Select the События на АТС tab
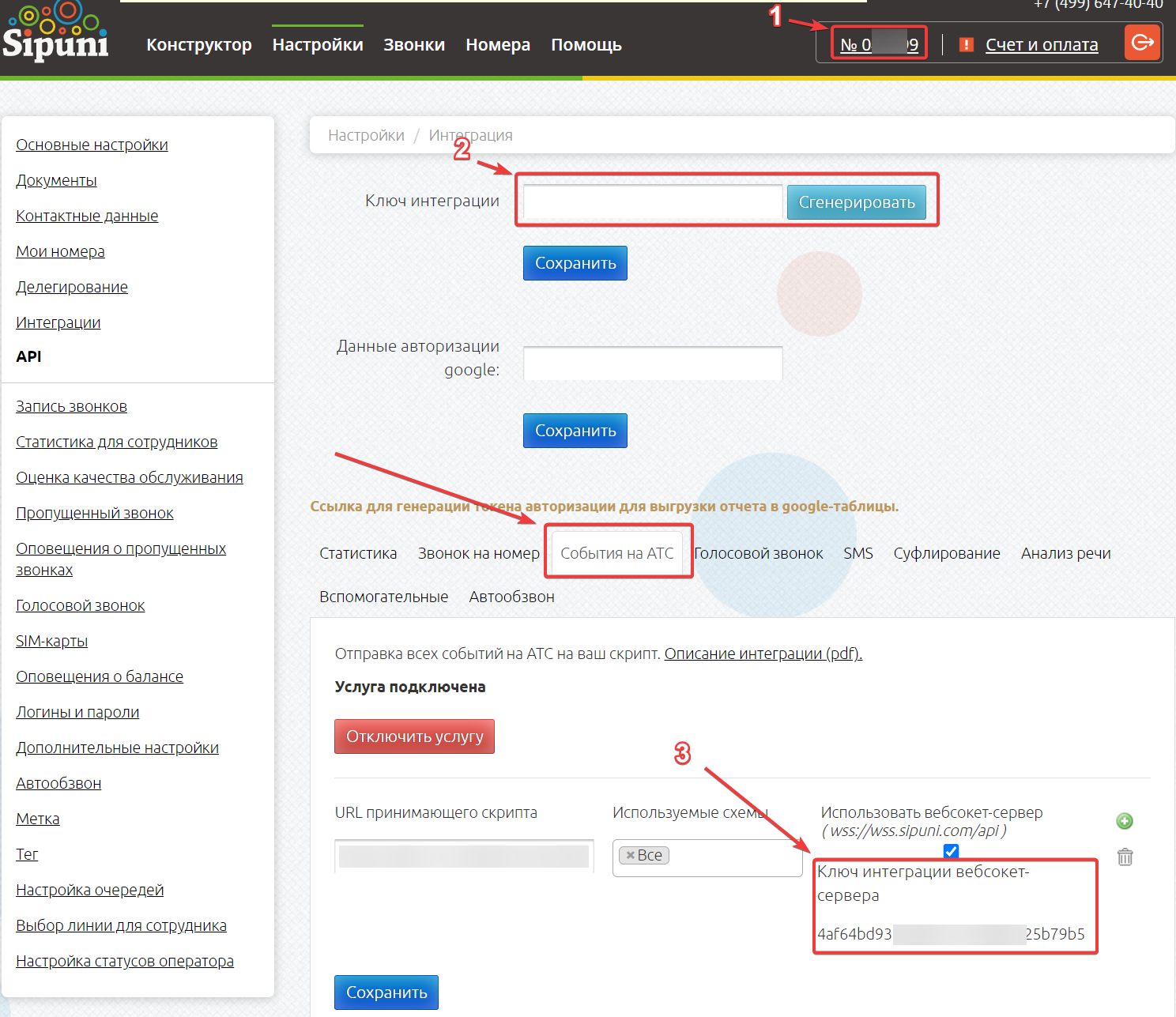The image size is (1176, 1017). (x=617, y=553)
